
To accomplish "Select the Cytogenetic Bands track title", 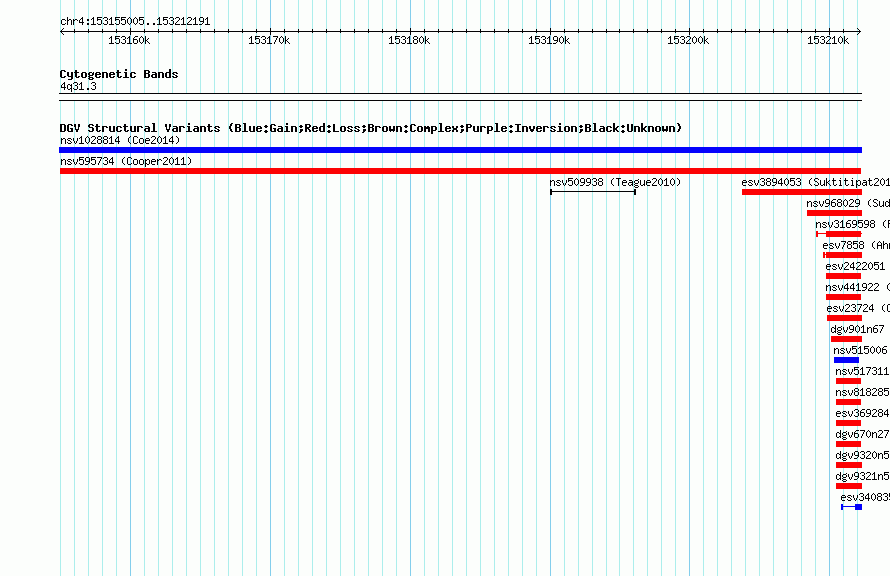I will pyautogui.click(x=119, y=74).
